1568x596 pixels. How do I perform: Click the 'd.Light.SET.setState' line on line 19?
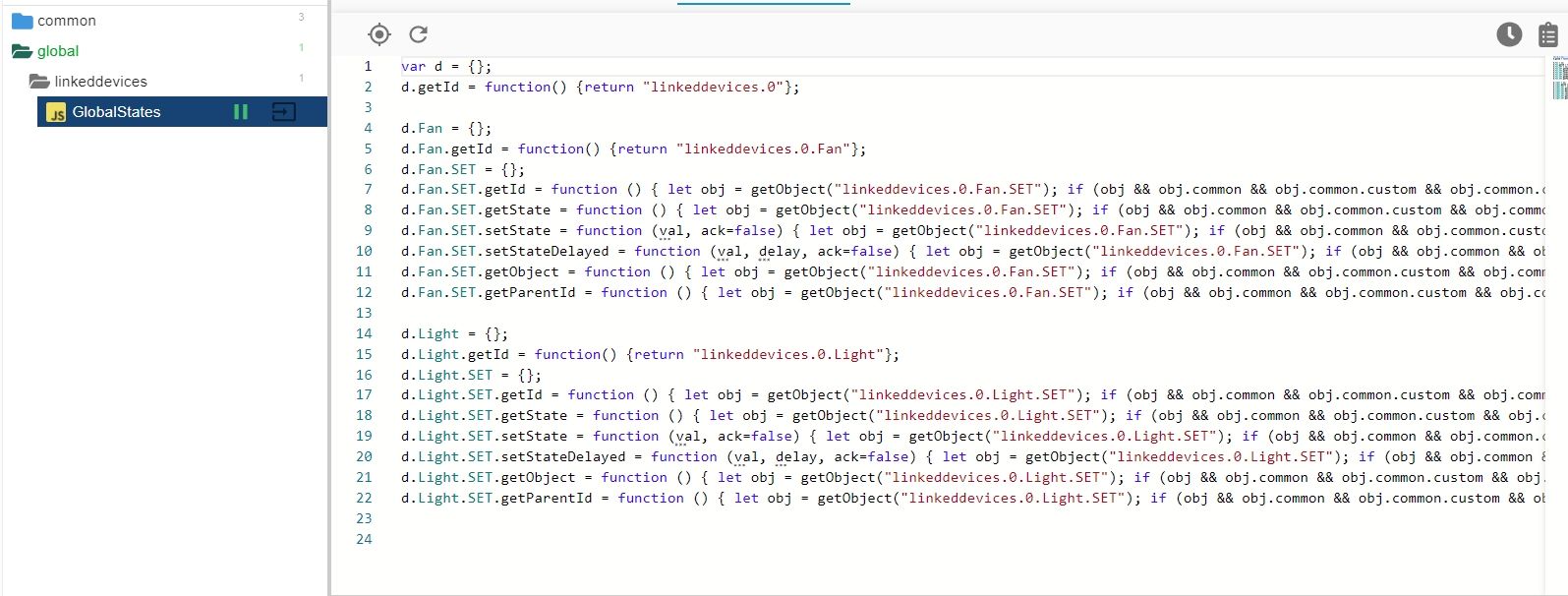972,436
